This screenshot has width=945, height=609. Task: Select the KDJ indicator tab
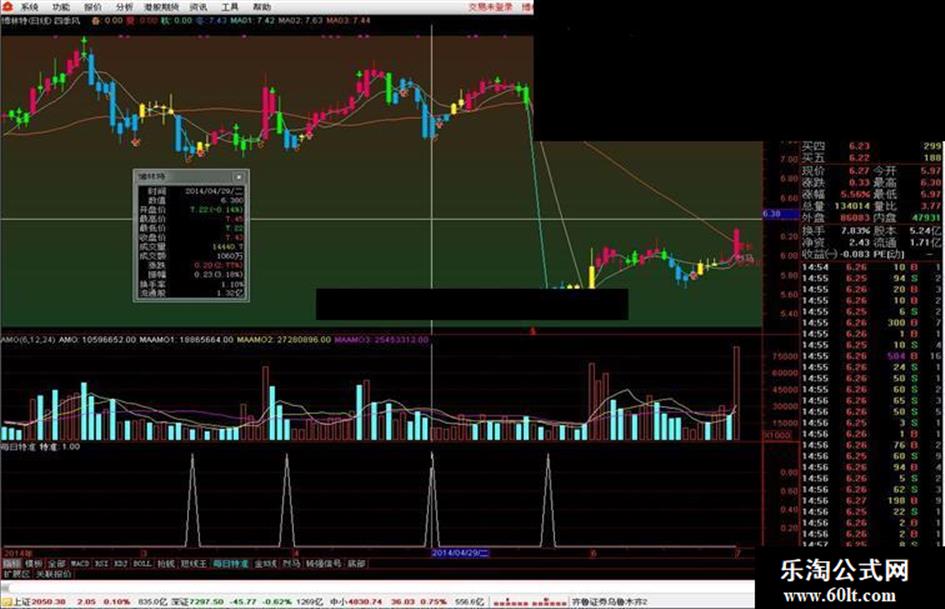point(121,564)
